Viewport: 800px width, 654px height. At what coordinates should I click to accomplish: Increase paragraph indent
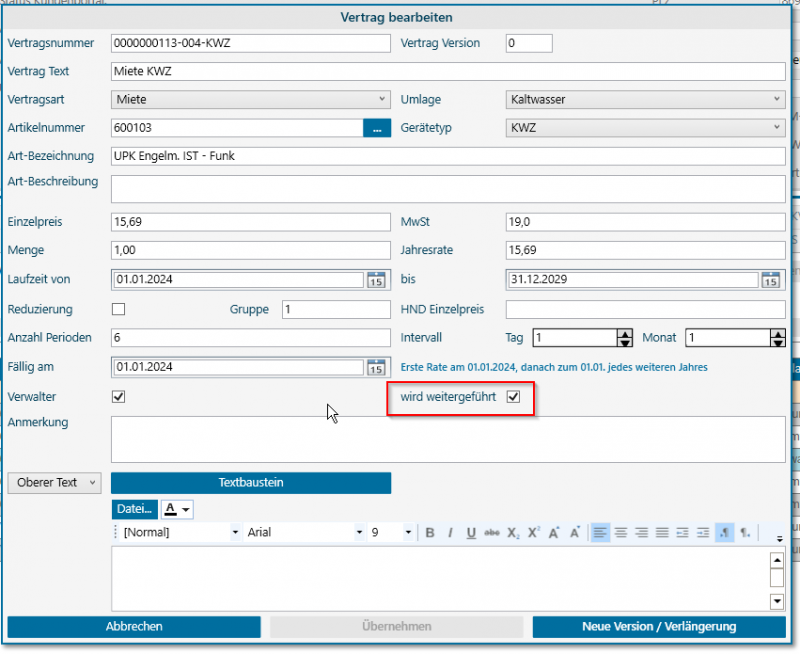point(703,533)
